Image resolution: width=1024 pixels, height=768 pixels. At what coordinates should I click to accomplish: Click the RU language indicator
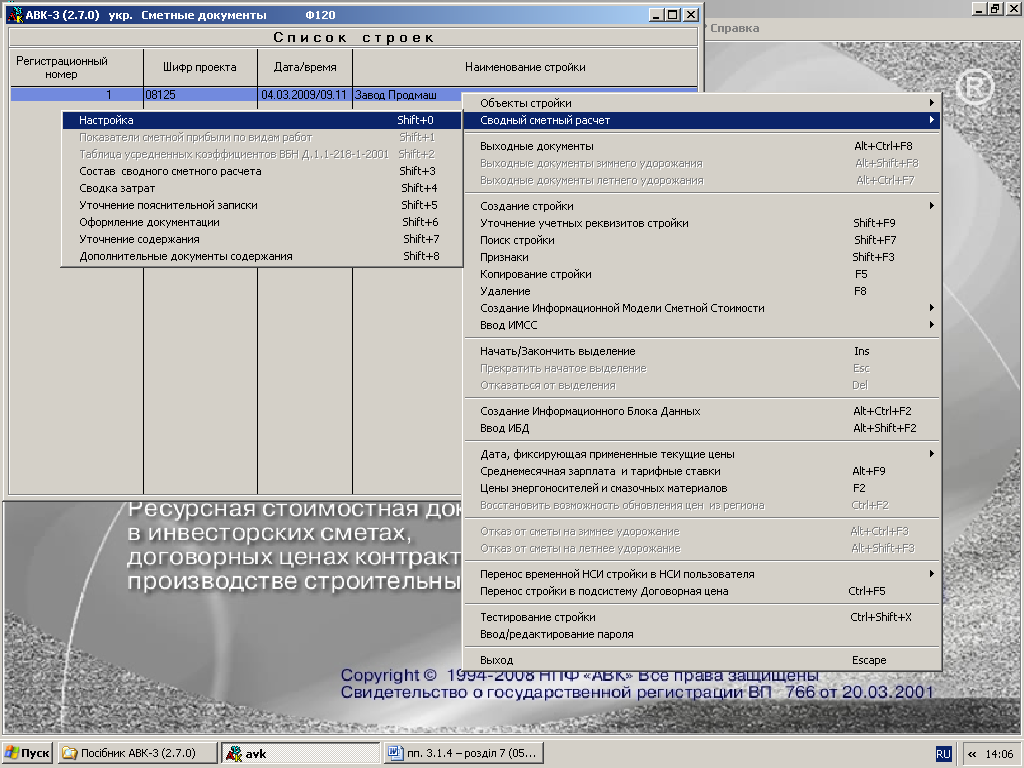pyautogui.click(x=943, y=754)
